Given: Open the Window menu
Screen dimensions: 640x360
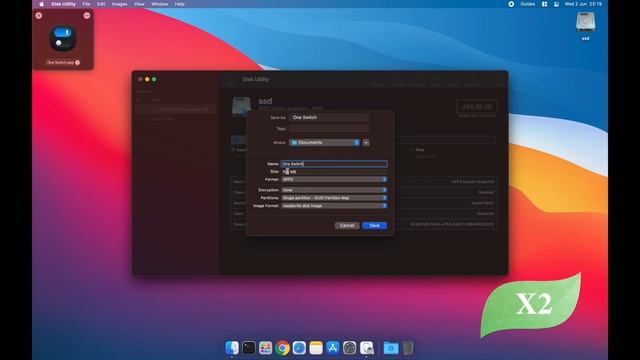Looking at the screenshot, I should point(160,4).
